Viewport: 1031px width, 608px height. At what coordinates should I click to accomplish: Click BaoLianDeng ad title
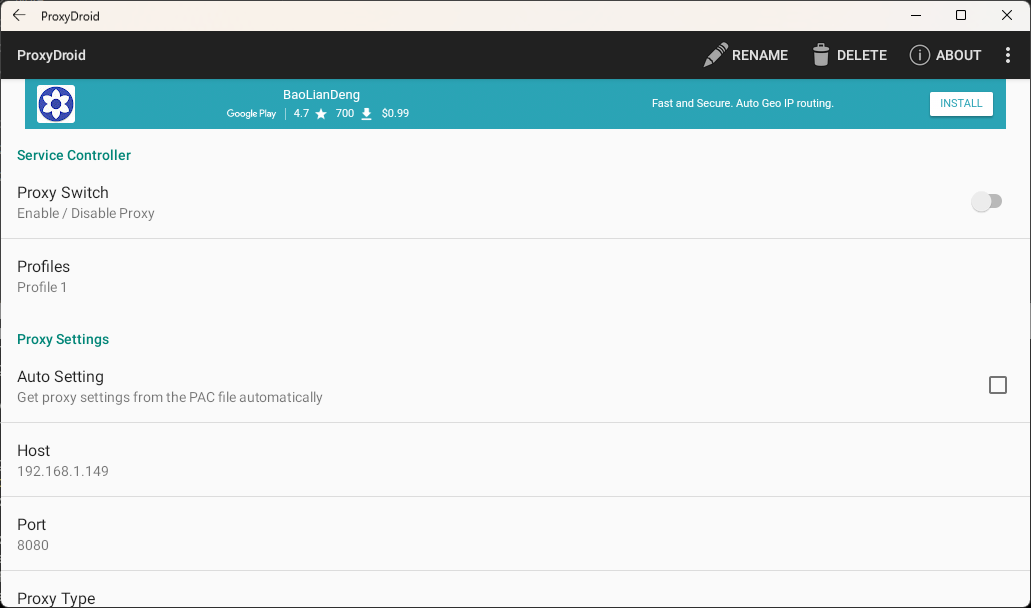click(322, 95)
